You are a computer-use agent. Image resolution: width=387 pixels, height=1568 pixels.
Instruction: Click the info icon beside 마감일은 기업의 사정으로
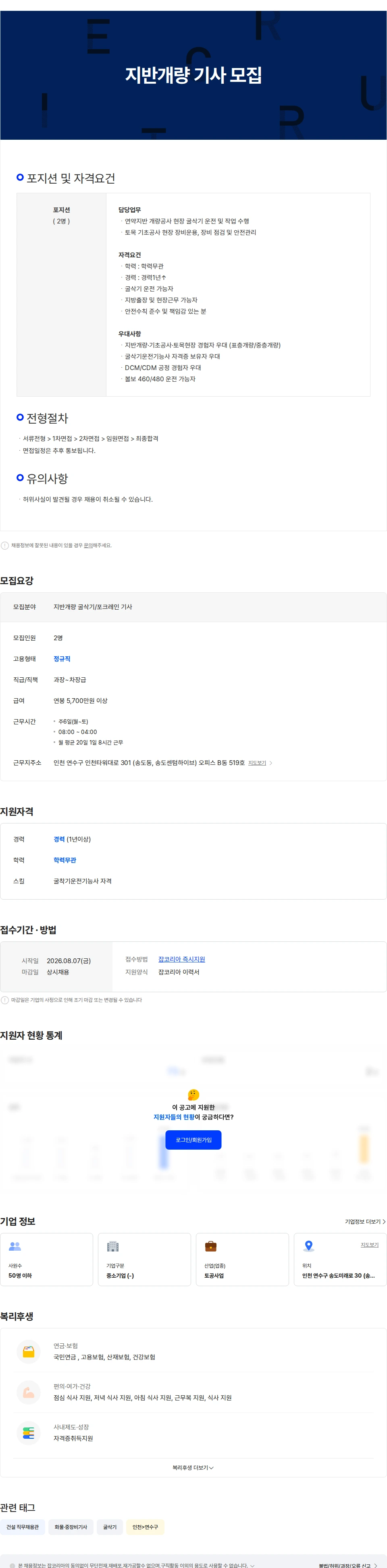point(5,1000)
